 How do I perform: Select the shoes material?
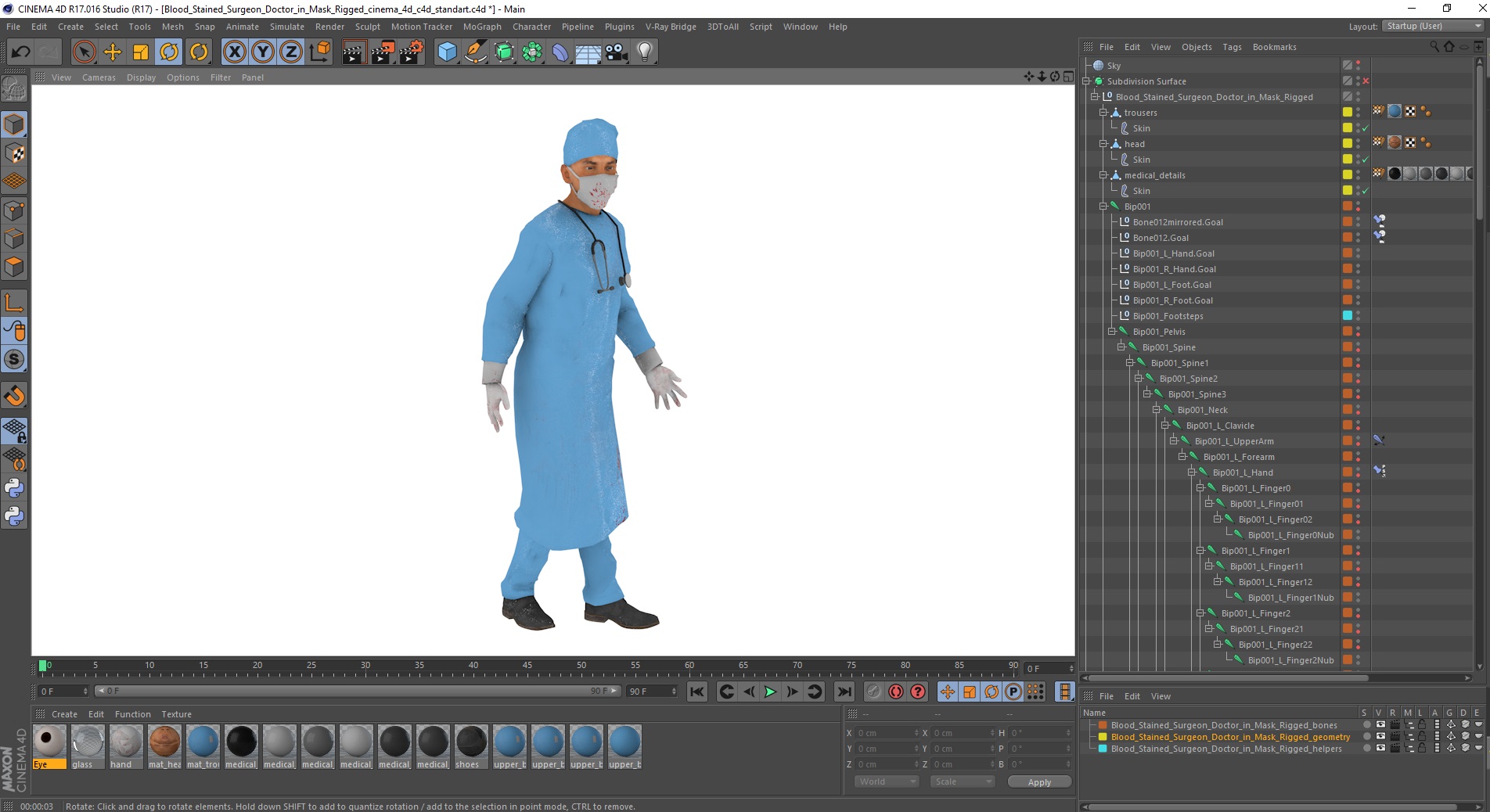(471, 746)
